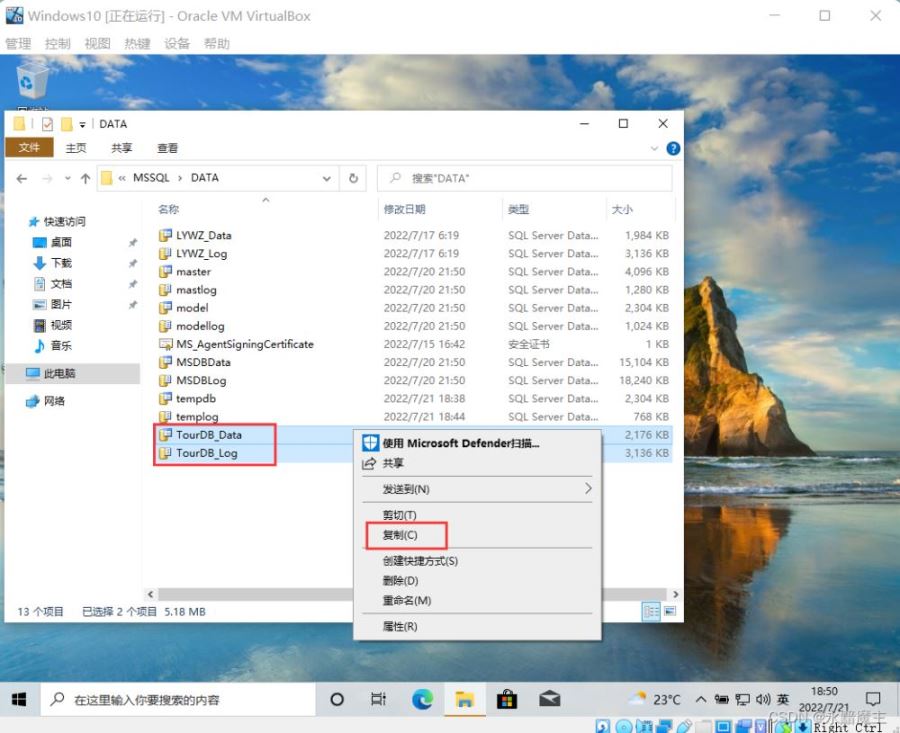Select 此电脑 in navigation pane
Viewport: 900px width, 733px height.
pyautogui.click(x=59, y=373)
